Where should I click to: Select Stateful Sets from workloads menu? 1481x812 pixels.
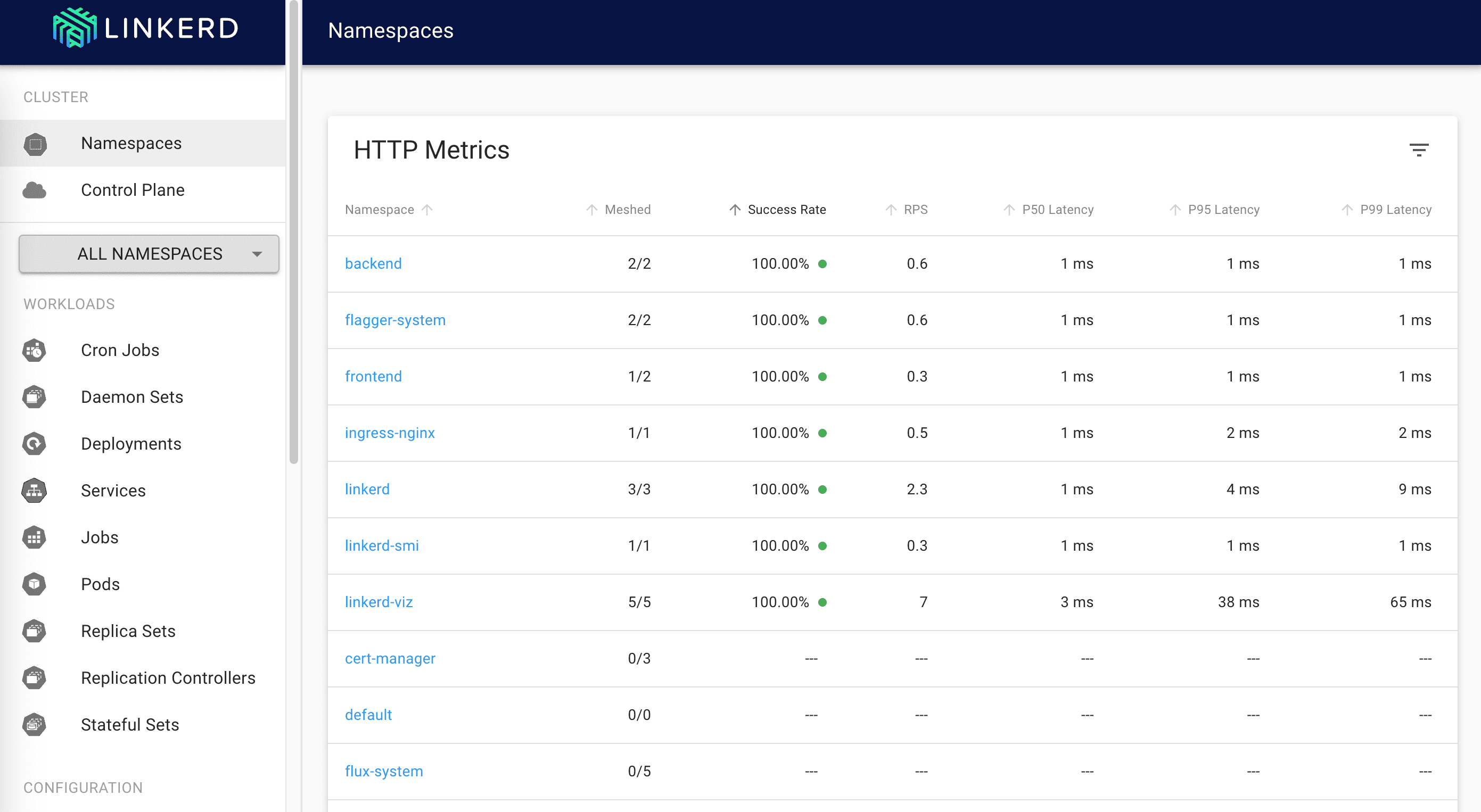(130, 725)
